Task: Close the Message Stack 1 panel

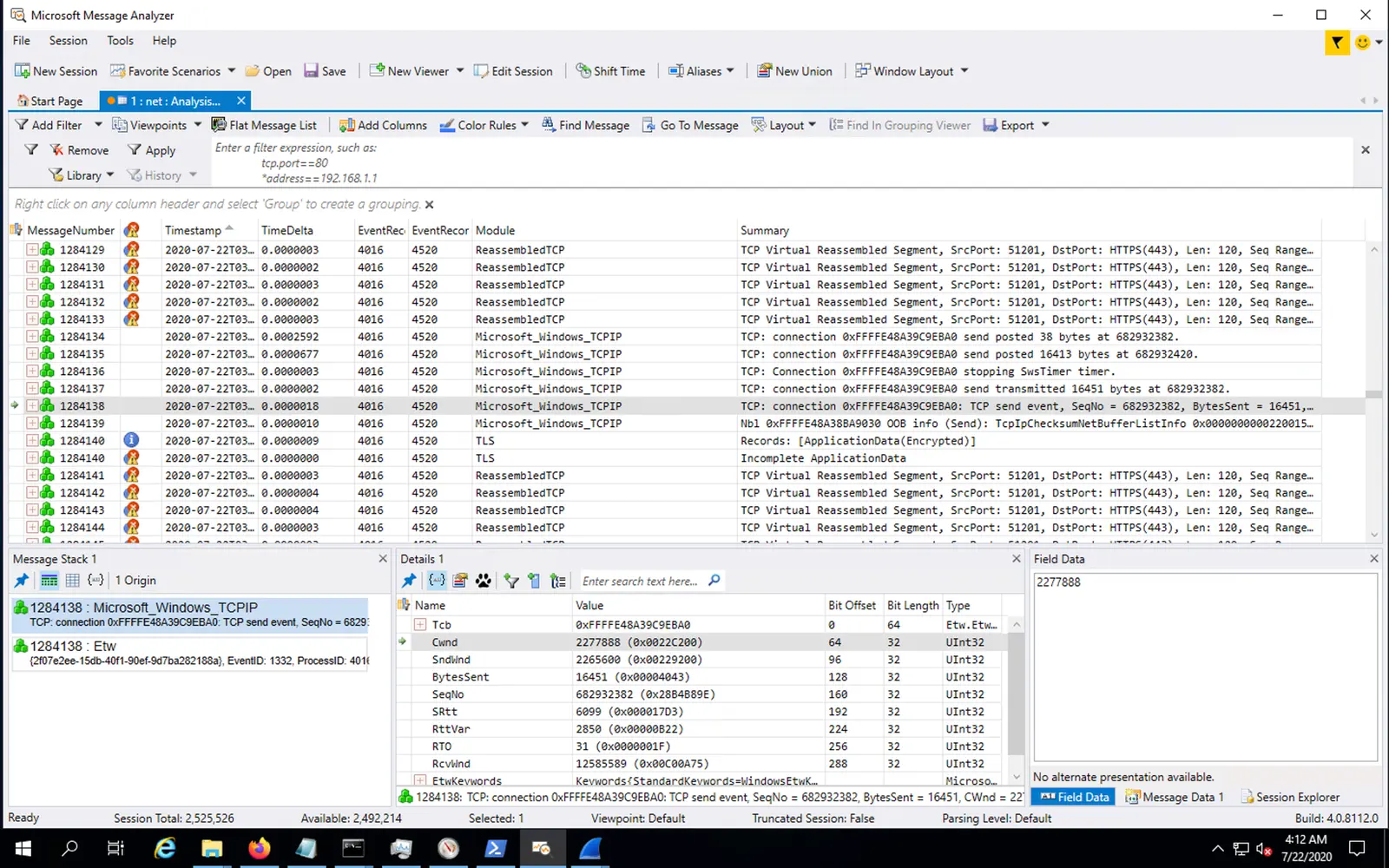Action: 383,559
